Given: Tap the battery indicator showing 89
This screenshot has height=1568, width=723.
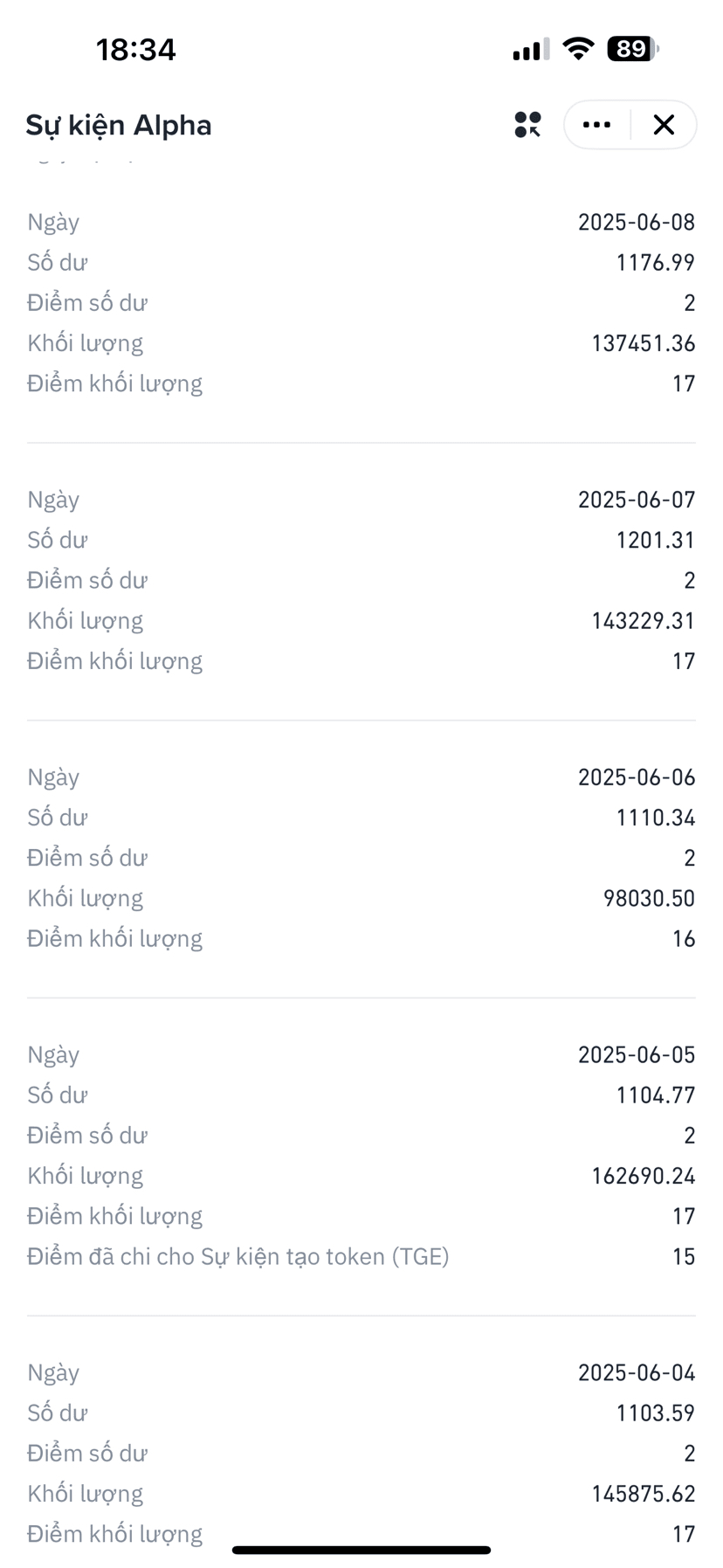Looking at the screenshot, I should click(633, 49).
